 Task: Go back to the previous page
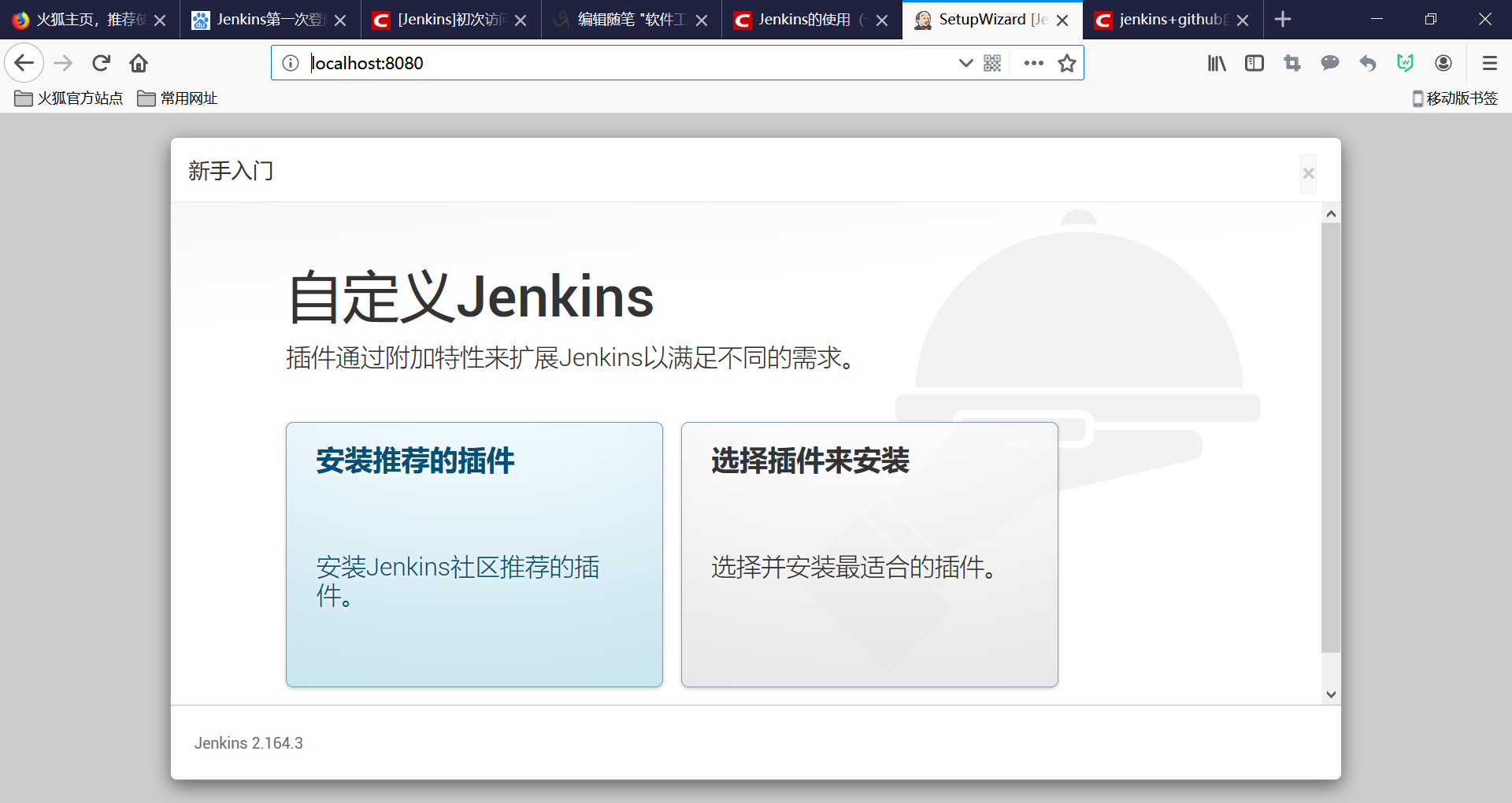[24, 63]
